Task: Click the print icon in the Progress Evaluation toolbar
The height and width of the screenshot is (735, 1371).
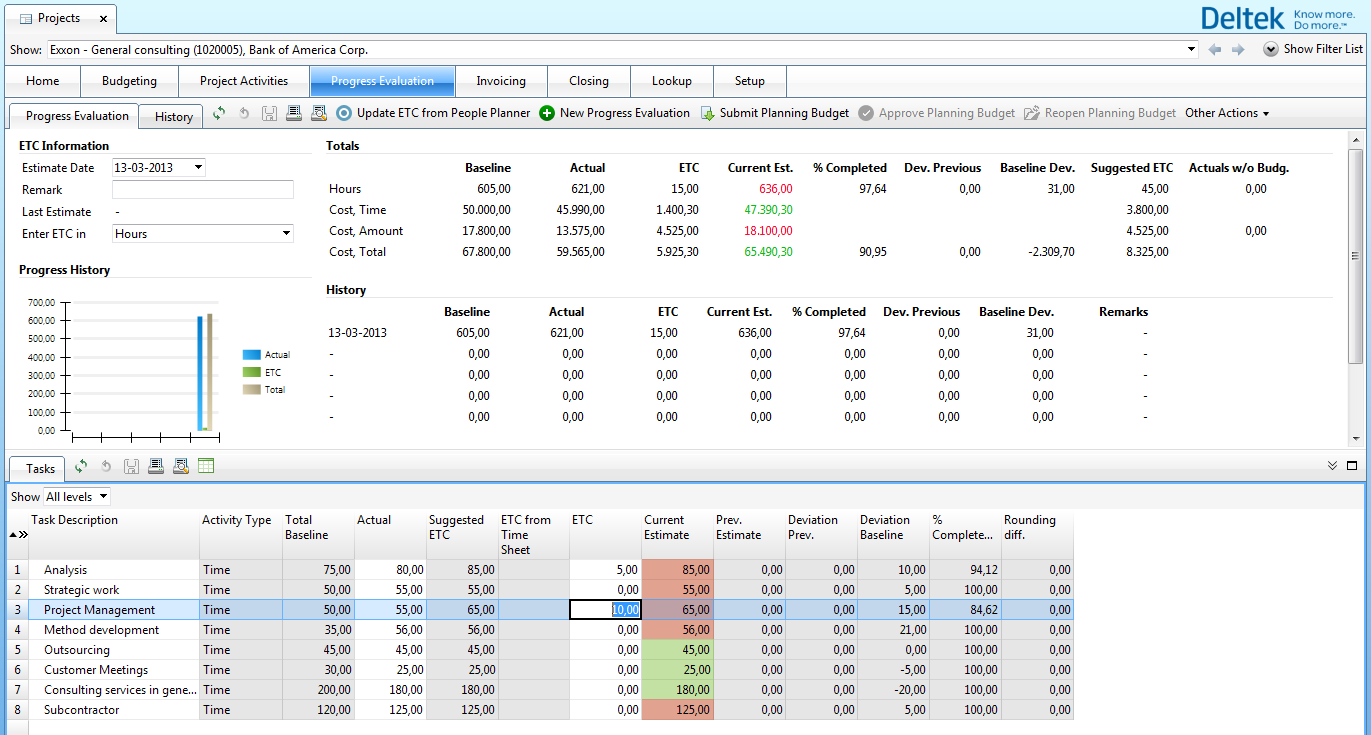Action: (x=294, y=114)
